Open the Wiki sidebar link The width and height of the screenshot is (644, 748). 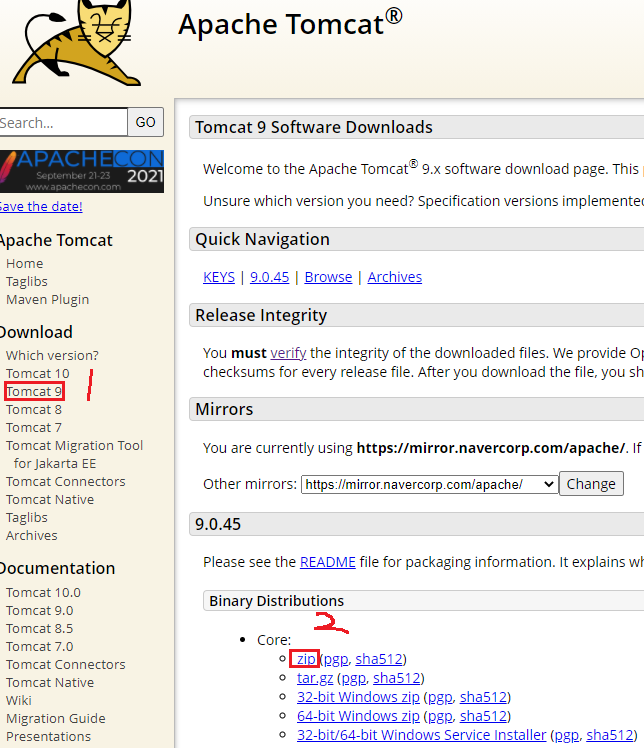(x=19, y=700)
